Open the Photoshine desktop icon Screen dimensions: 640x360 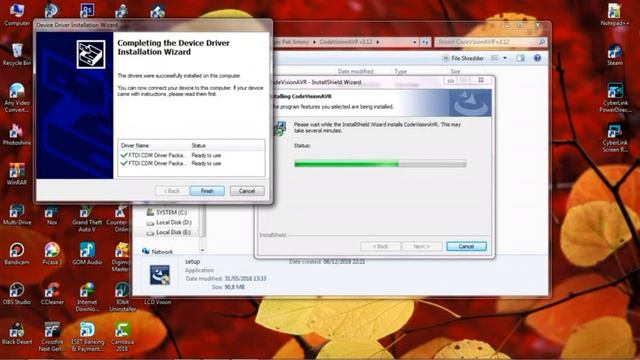click(17, 134)
